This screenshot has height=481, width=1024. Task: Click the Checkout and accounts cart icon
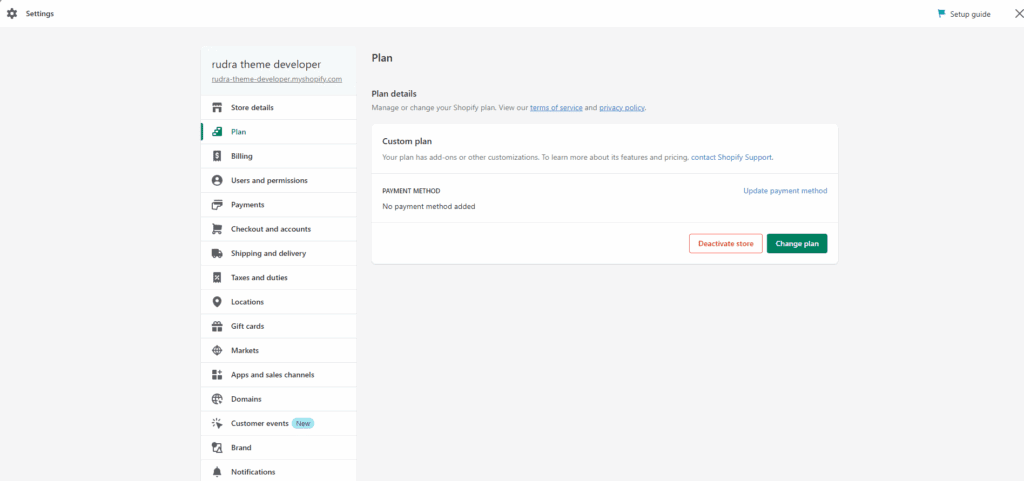coord(217,229)
